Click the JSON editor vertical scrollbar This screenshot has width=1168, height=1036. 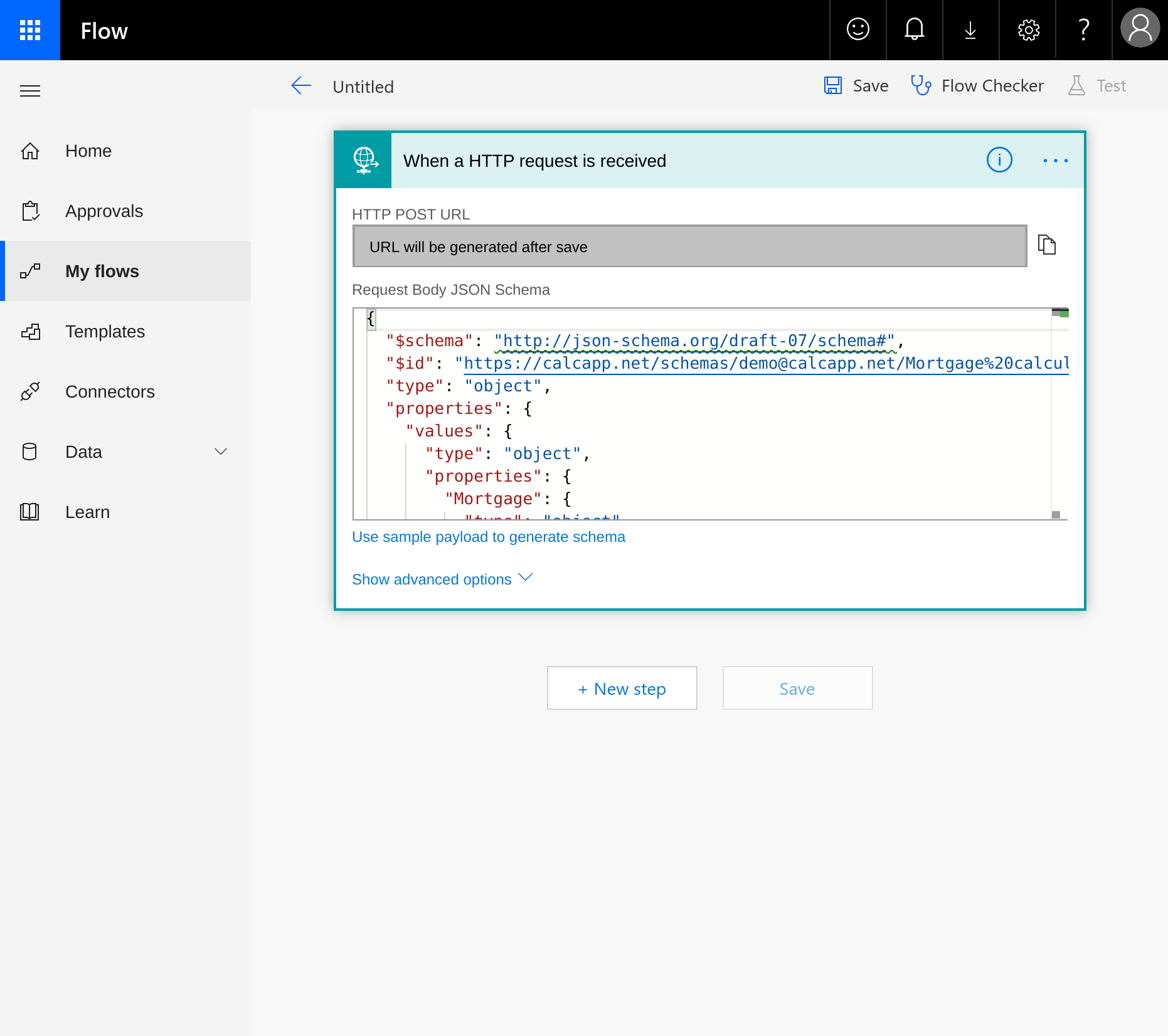(1060, 414)
